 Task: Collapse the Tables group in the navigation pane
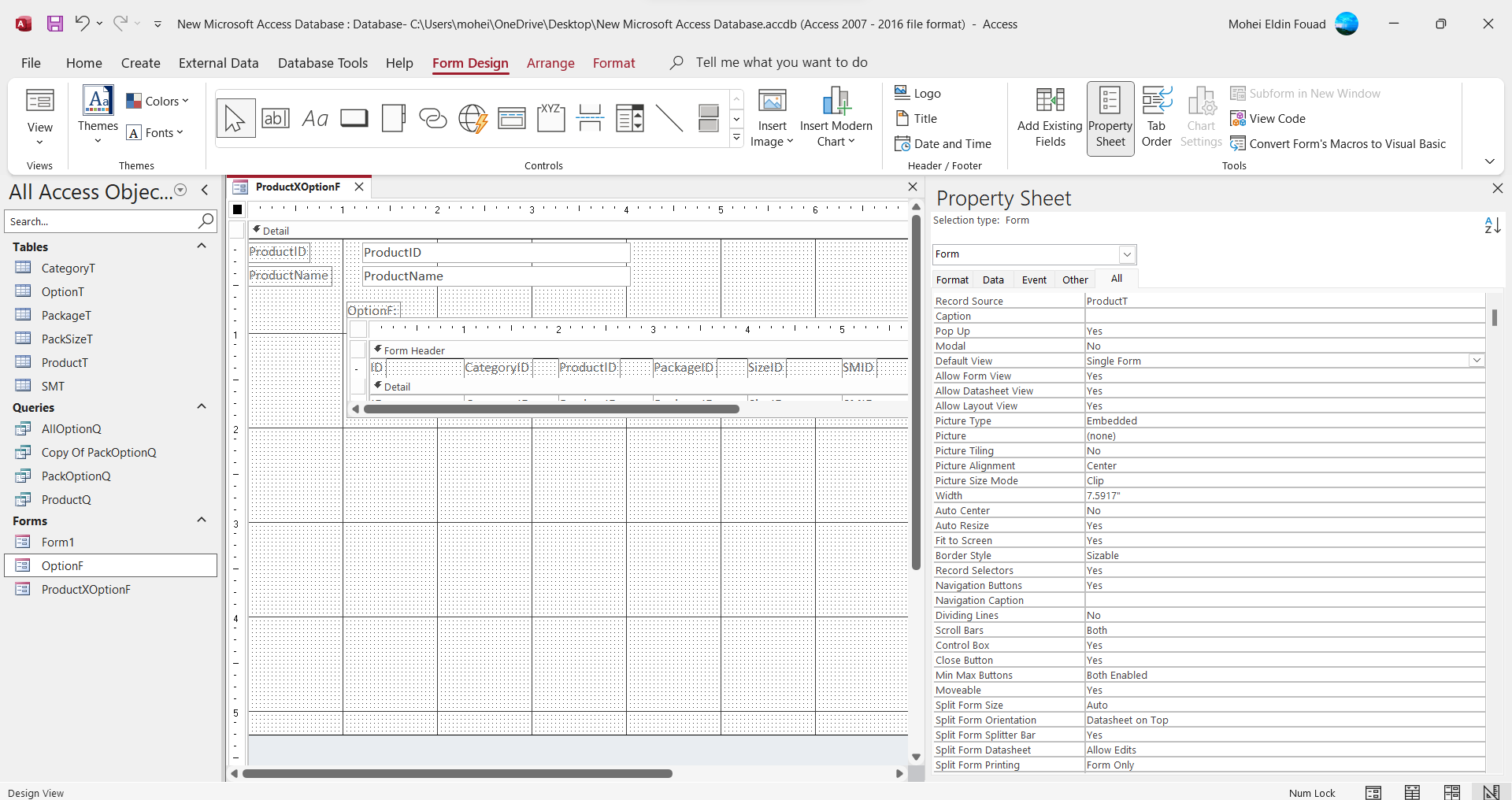click(x=202, y=246)
